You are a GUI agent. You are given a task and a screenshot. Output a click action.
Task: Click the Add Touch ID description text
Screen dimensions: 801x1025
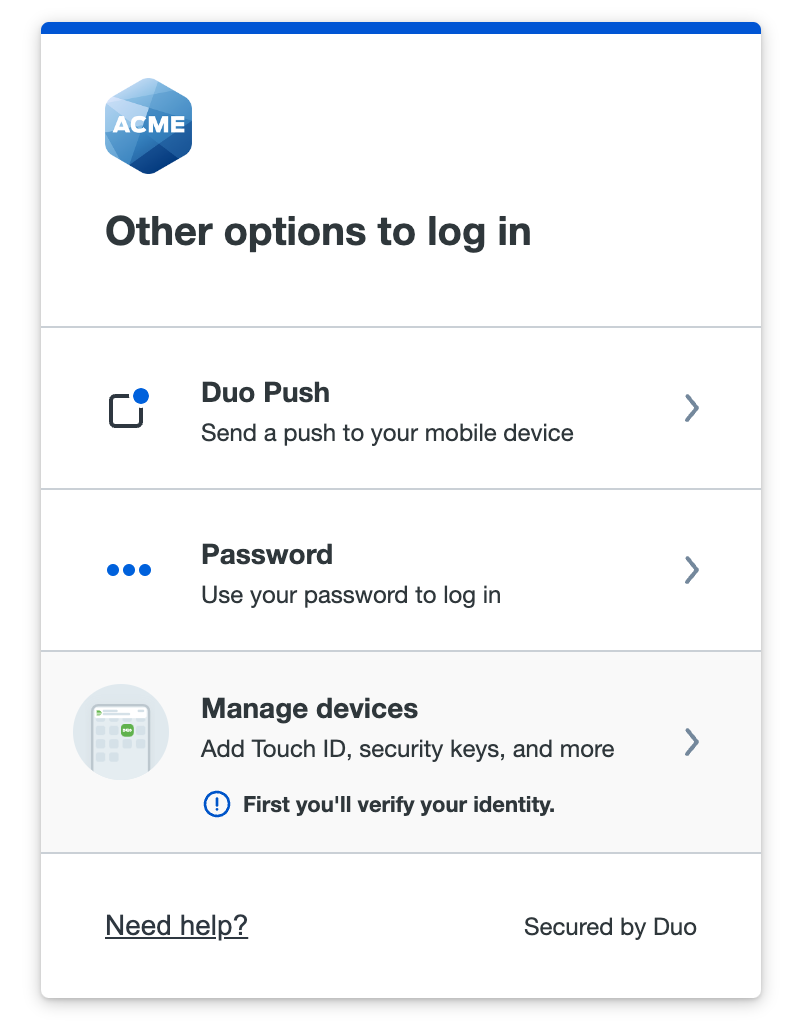click(406, 749)
